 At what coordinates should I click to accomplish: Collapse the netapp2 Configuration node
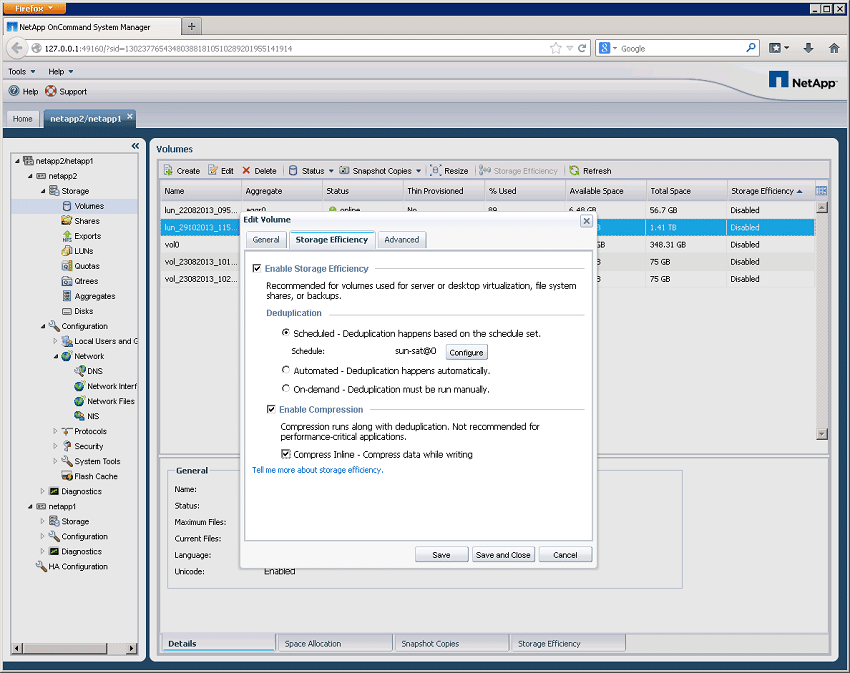tap(43, 326)
